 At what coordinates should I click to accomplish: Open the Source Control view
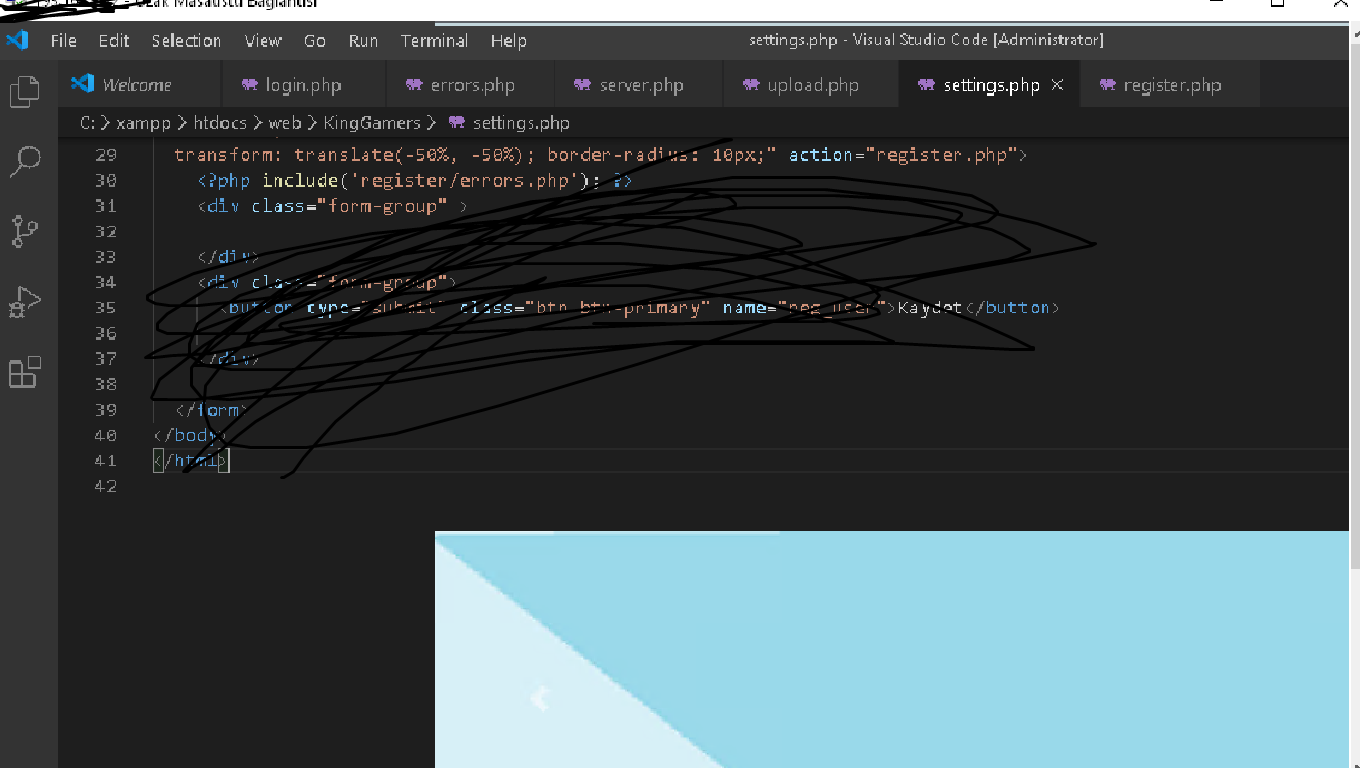coord(24,231)
